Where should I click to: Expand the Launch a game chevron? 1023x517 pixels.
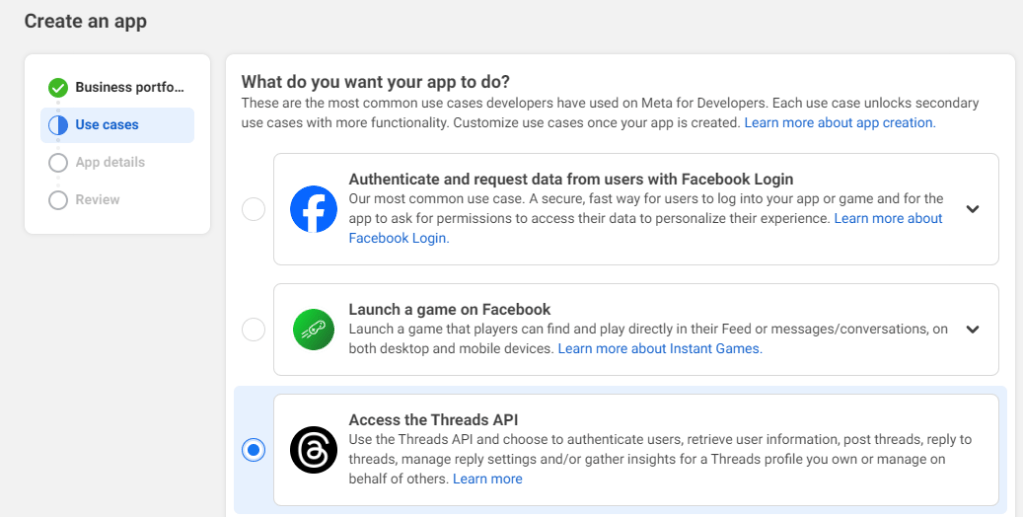(972, 329)
